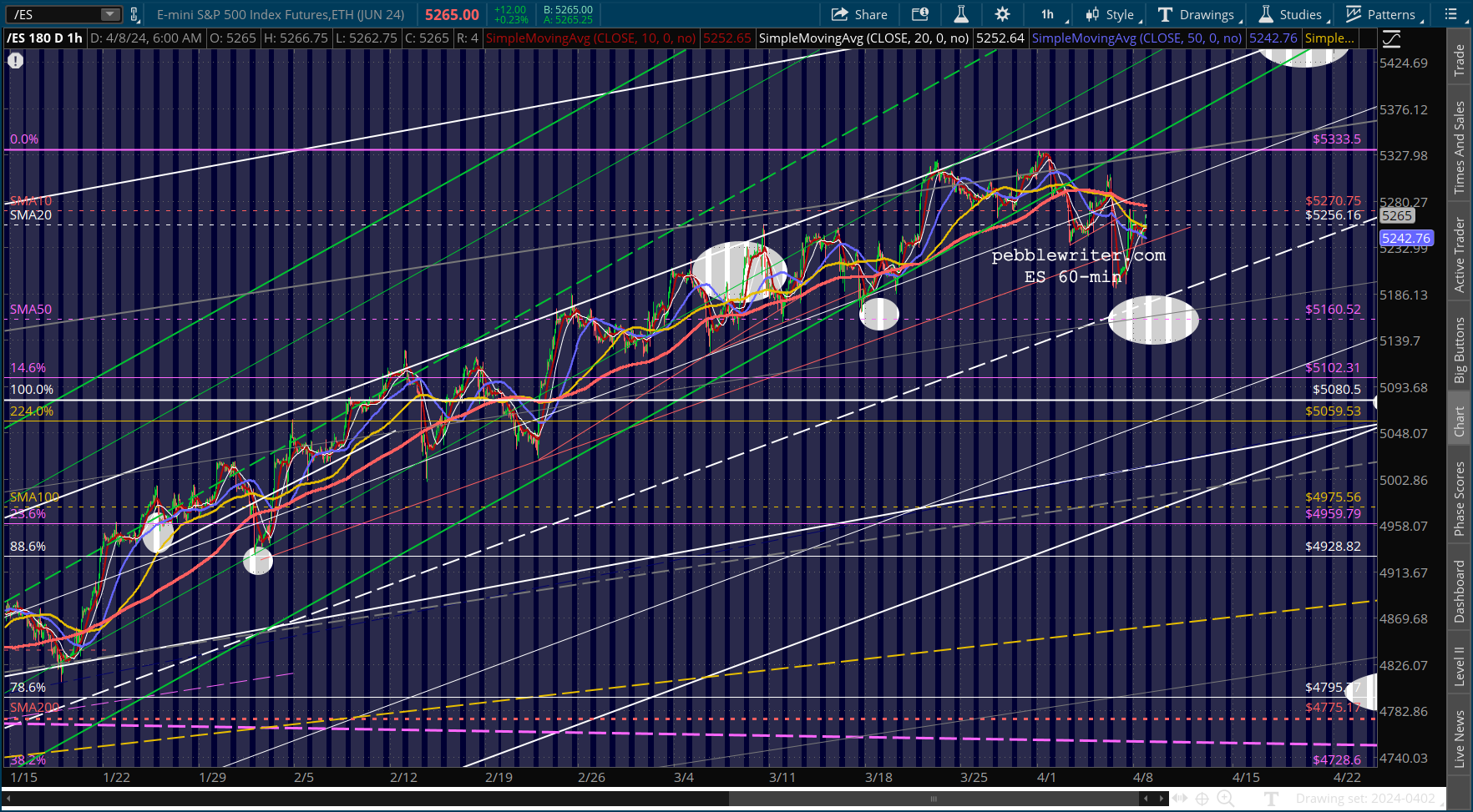Expand the Style menu
Viewport: 1473px width, 812px height.
(1110, 14)
